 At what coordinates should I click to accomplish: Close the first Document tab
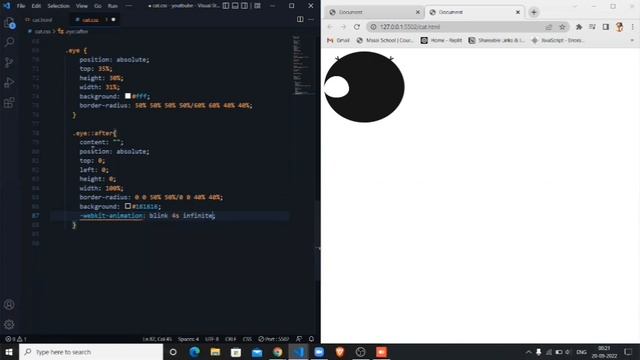coord(418,12)
